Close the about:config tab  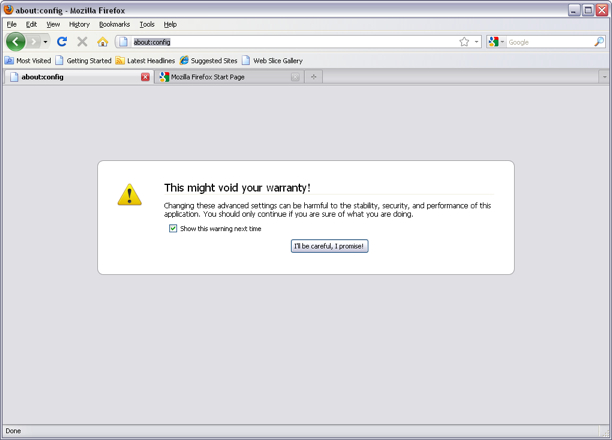click(x=145, y=77)
